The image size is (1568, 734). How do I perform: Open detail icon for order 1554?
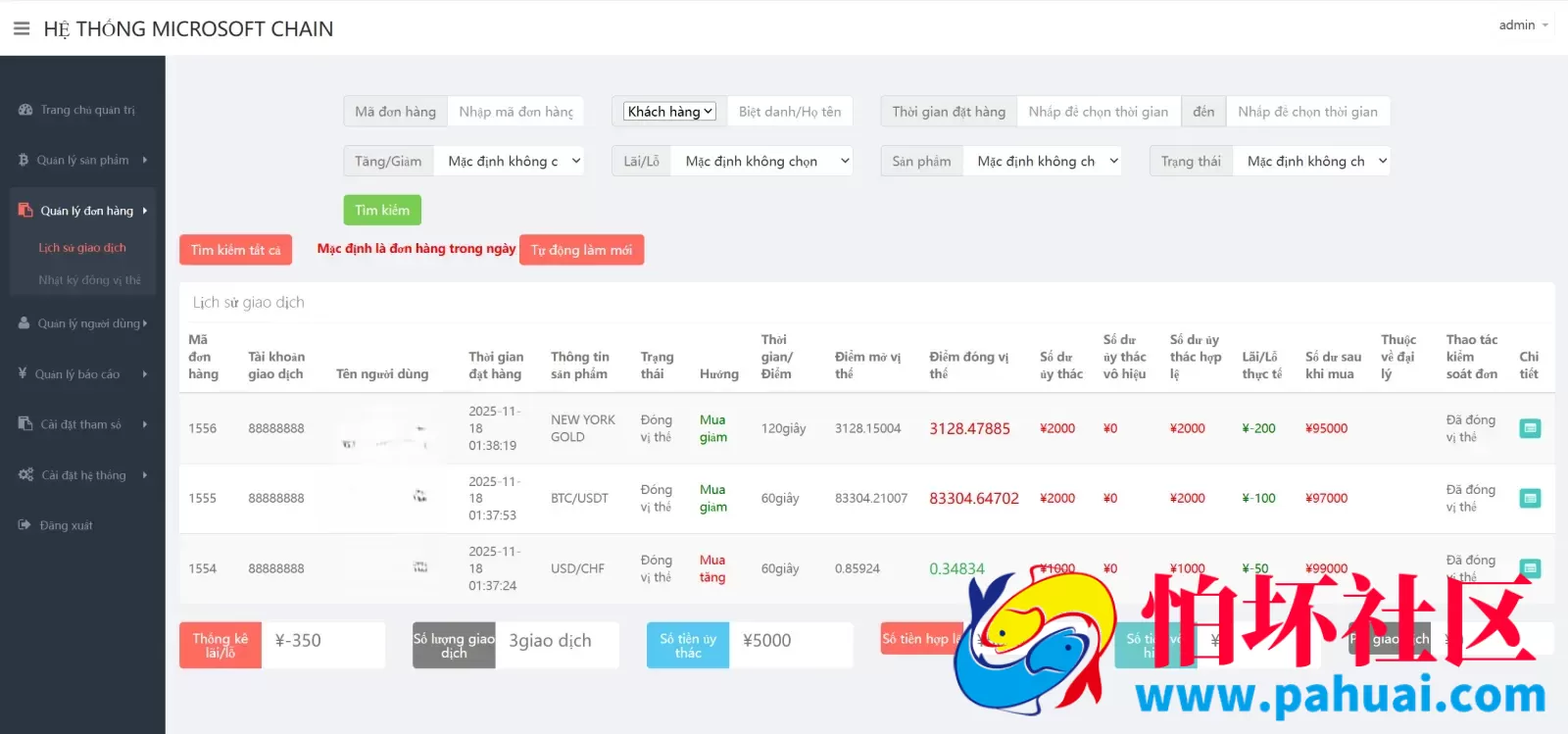1530,568
